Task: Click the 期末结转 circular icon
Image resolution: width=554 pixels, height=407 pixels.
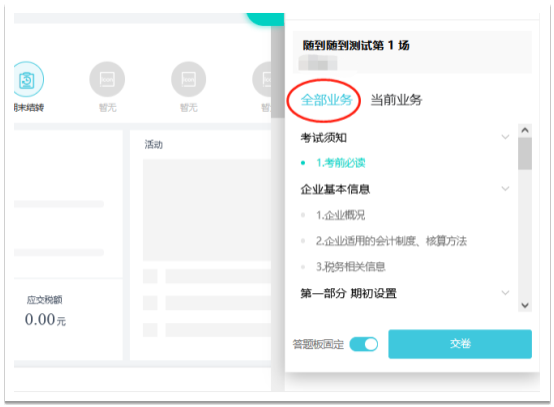Action: [28, 79]
